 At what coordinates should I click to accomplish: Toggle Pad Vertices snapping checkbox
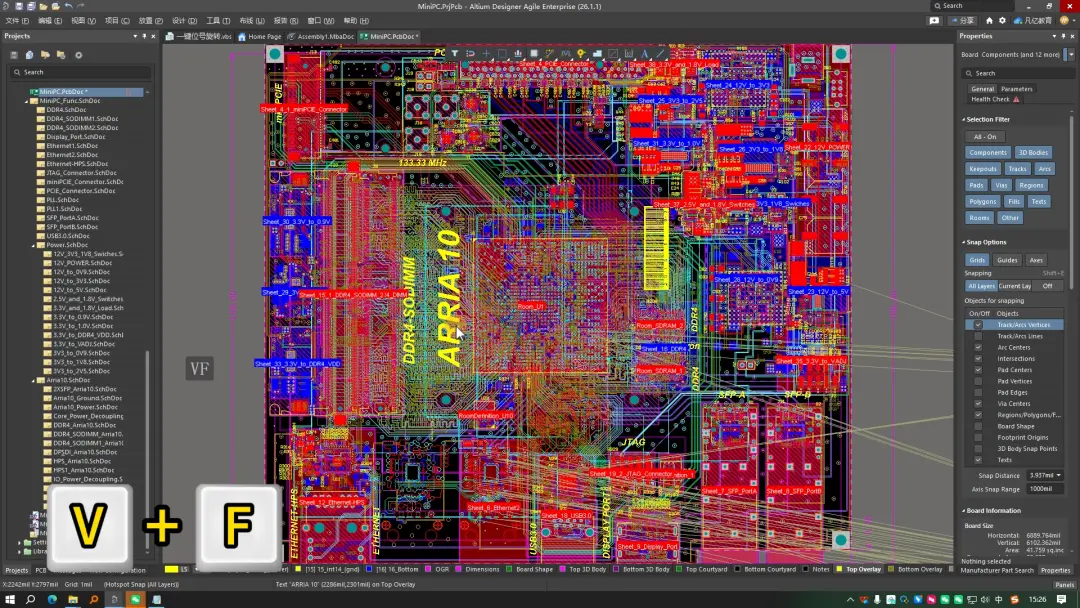click(978, 381)
